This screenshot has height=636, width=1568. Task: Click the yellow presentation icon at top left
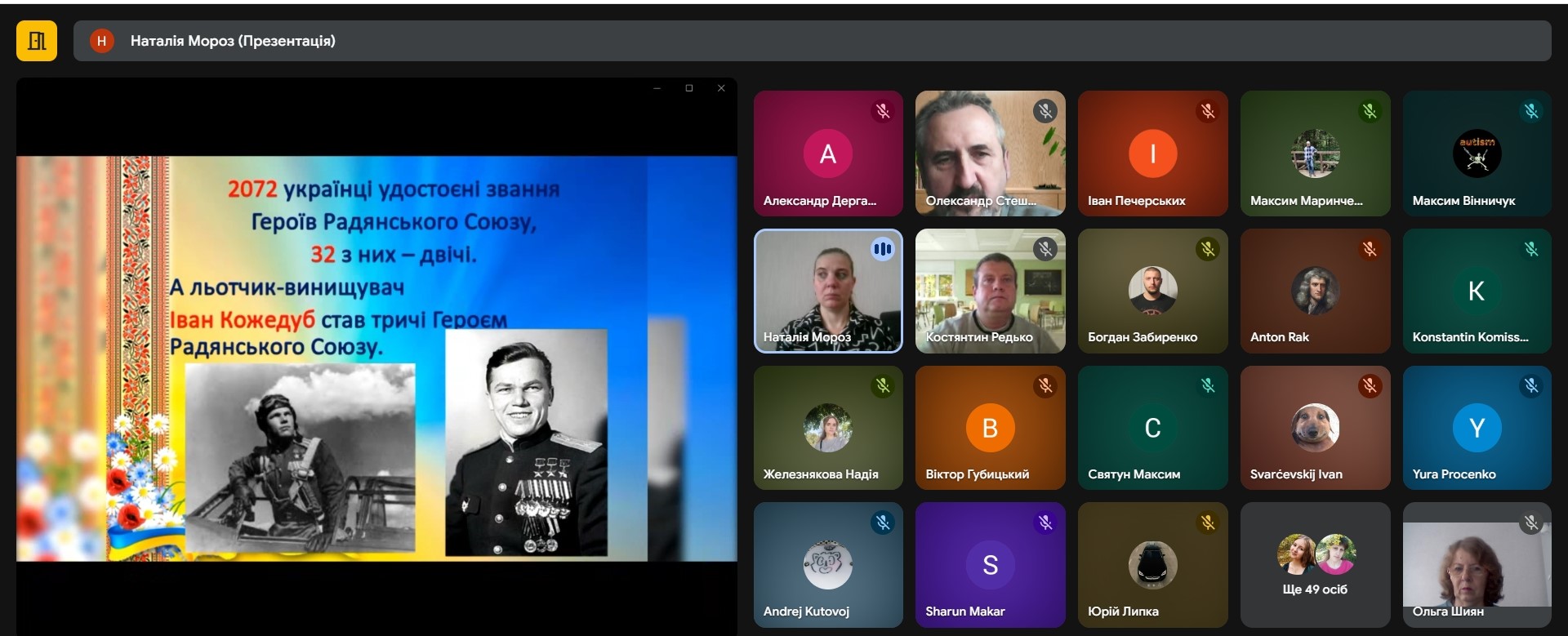37,41
